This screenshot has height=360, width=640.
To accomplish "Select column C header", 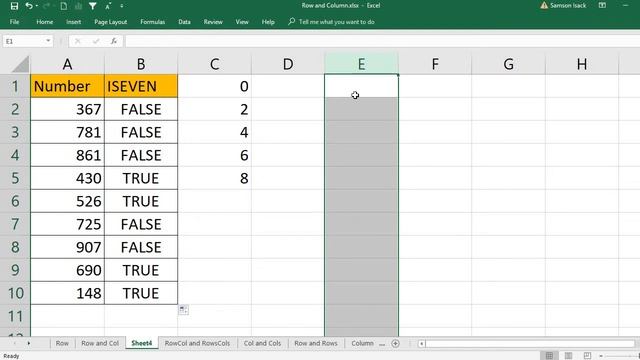I will [x=214, y=64].
